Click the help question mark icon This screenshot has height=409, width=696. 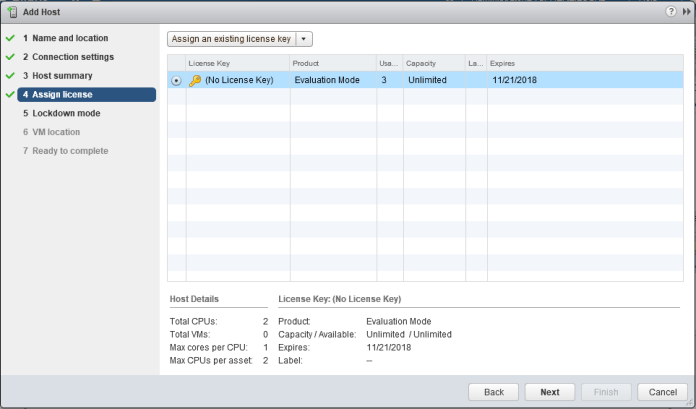coord(670,10)
